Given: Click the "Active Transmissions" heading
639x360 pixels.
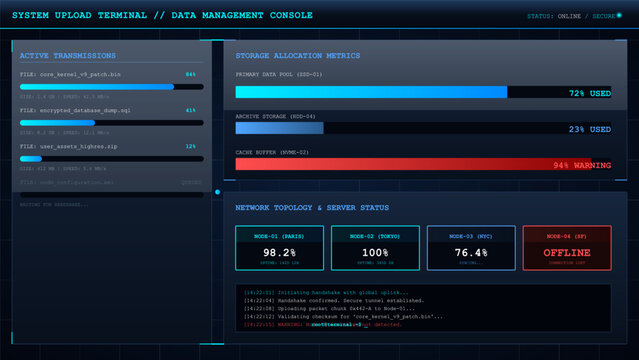Looking at the screenshot, I should click(x=68, y=55).
